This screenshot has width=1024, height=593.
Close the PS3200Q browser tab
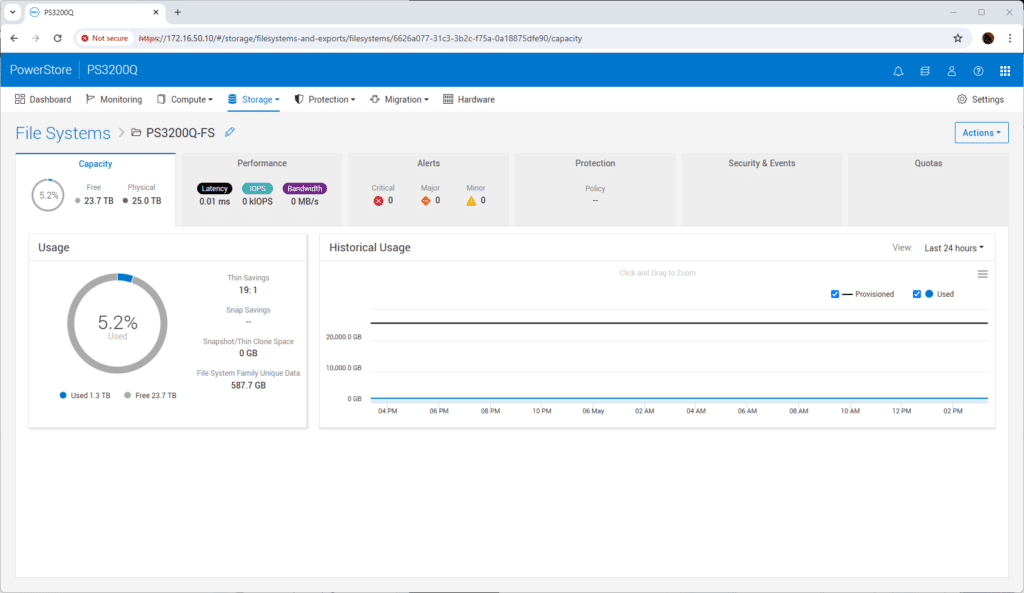[156, 12]
